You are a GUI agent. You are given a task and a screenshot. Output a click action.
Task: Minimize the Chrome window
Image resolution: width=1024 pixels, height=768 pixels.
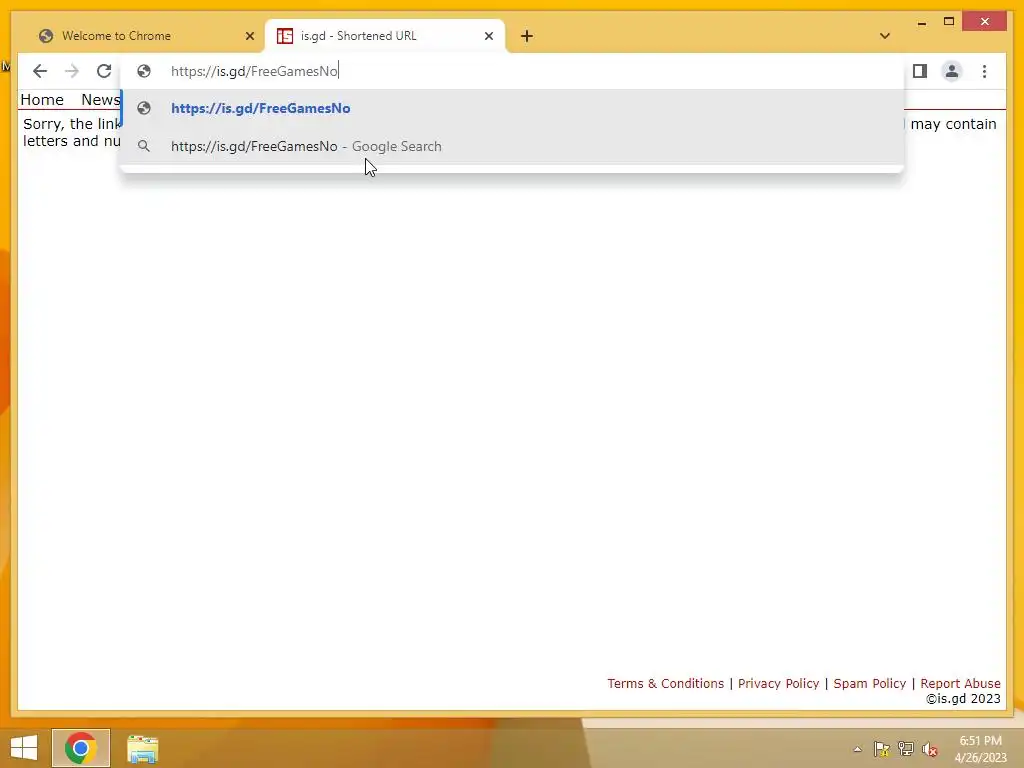921,22
